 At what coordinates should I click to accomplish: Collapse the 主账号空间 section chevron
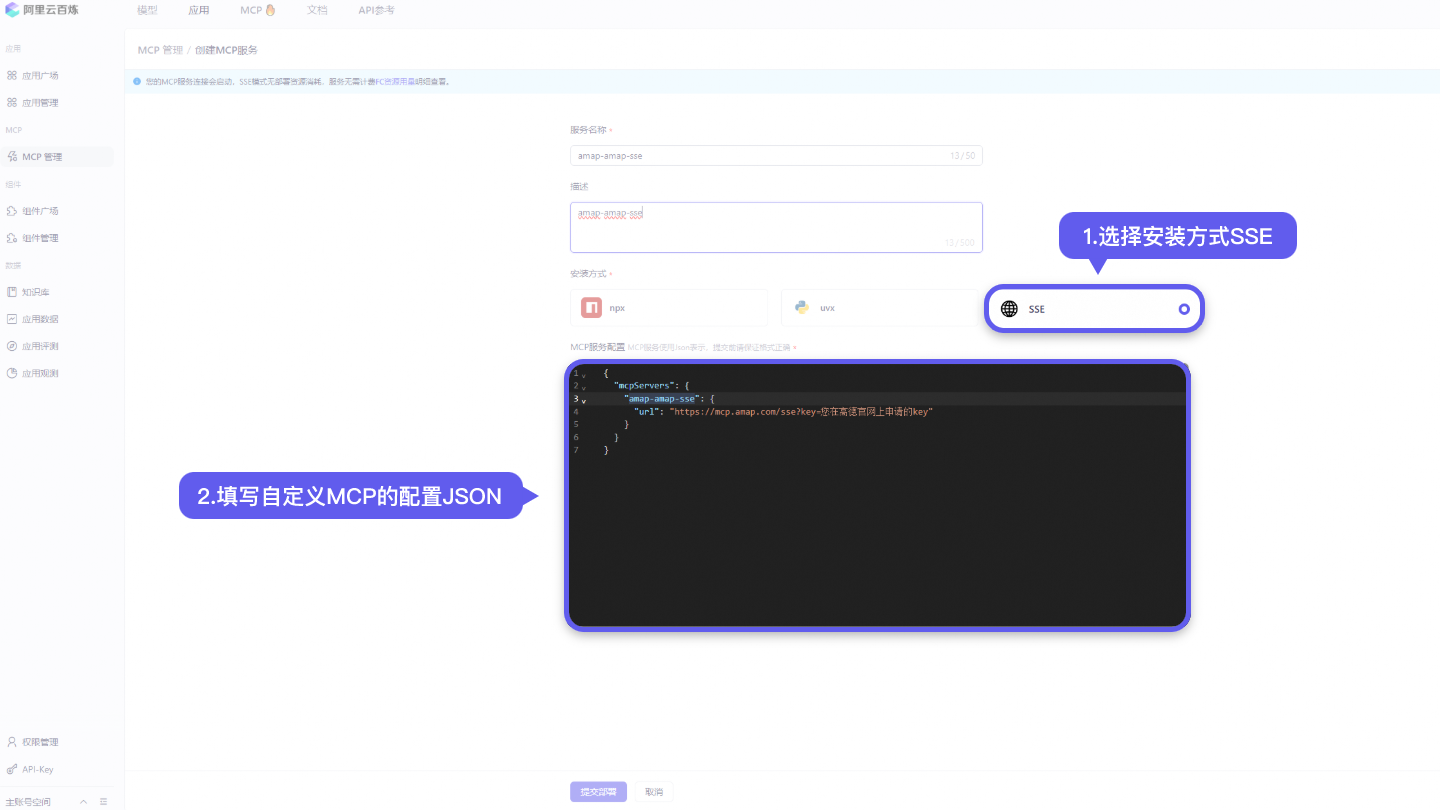[83, 801]
